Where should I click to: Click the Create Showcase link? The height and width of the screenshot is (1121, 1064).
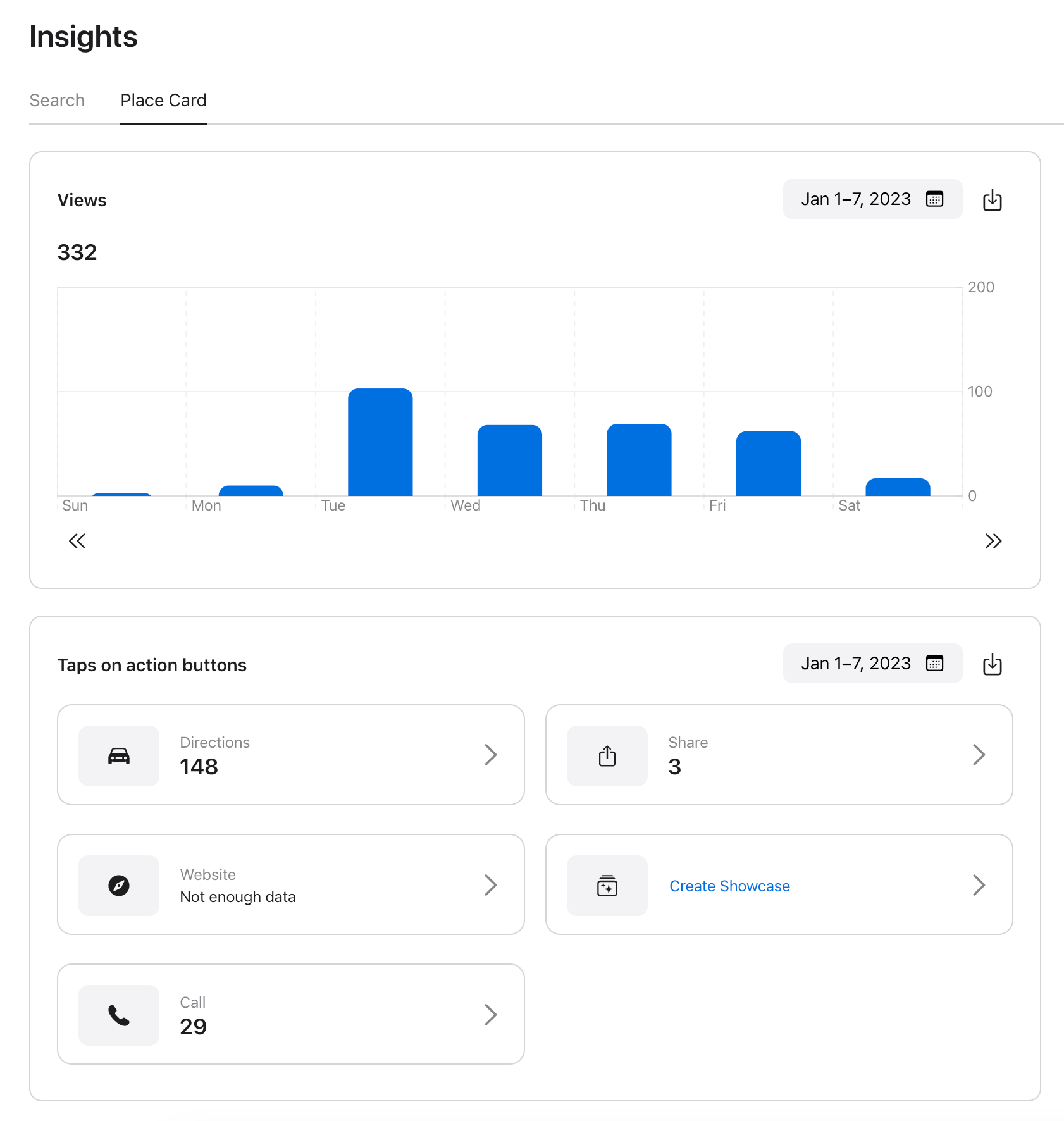point(729,886)
